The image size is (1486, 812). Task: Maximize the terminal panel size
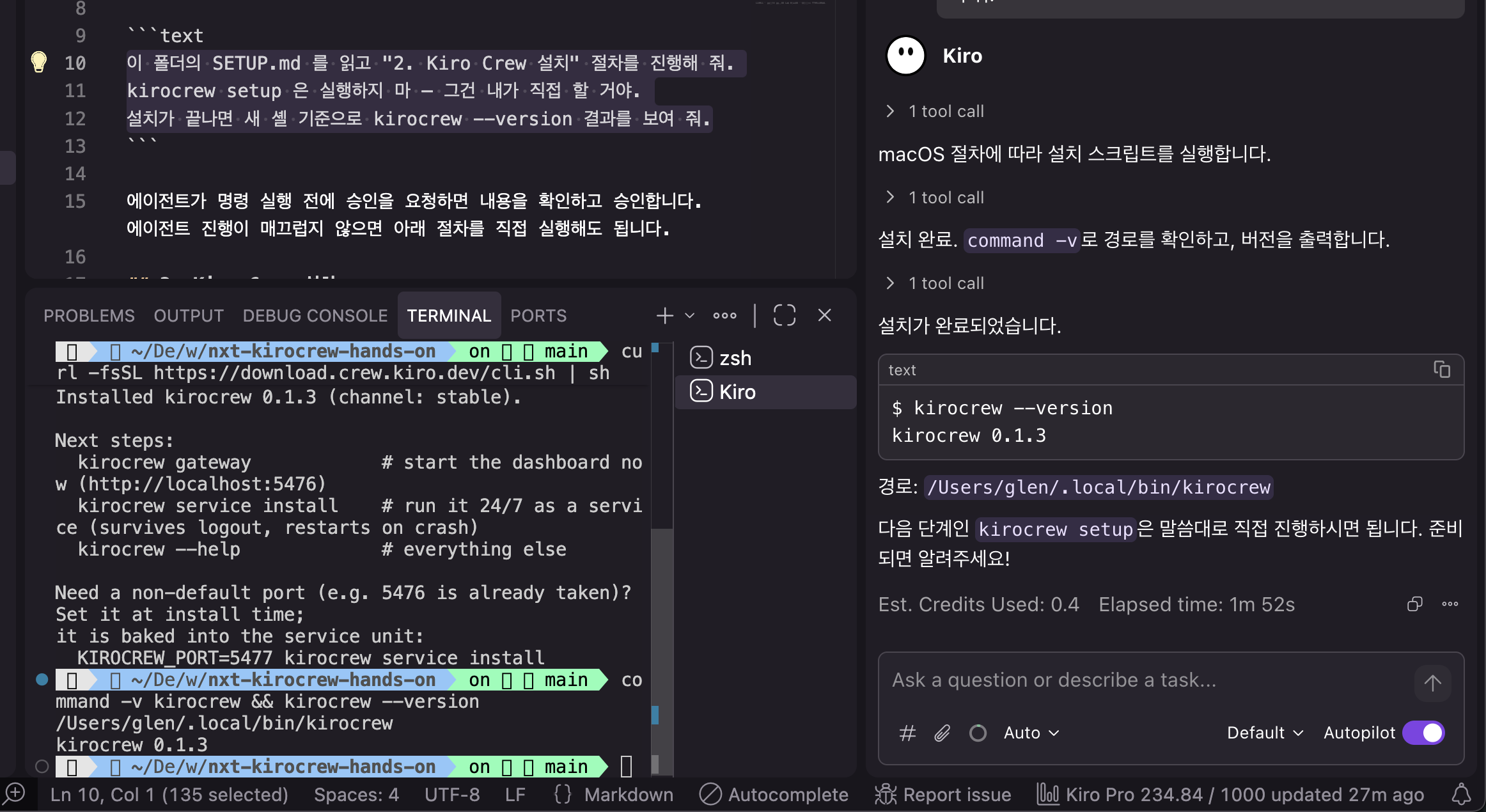click(x=785, y=315)
